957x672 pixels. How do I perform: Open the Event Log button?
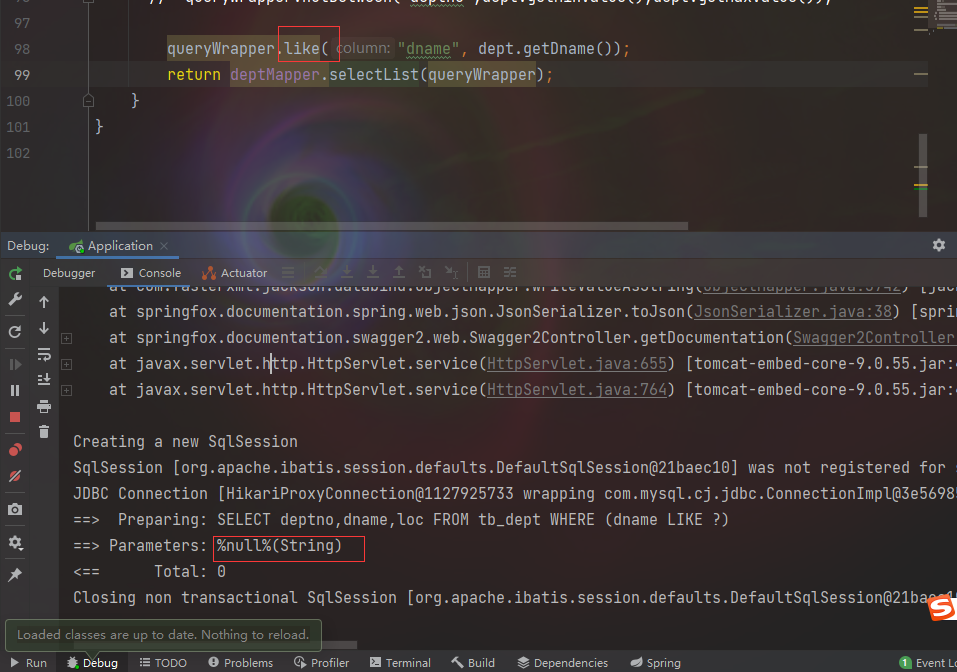(x=928, y=663)
